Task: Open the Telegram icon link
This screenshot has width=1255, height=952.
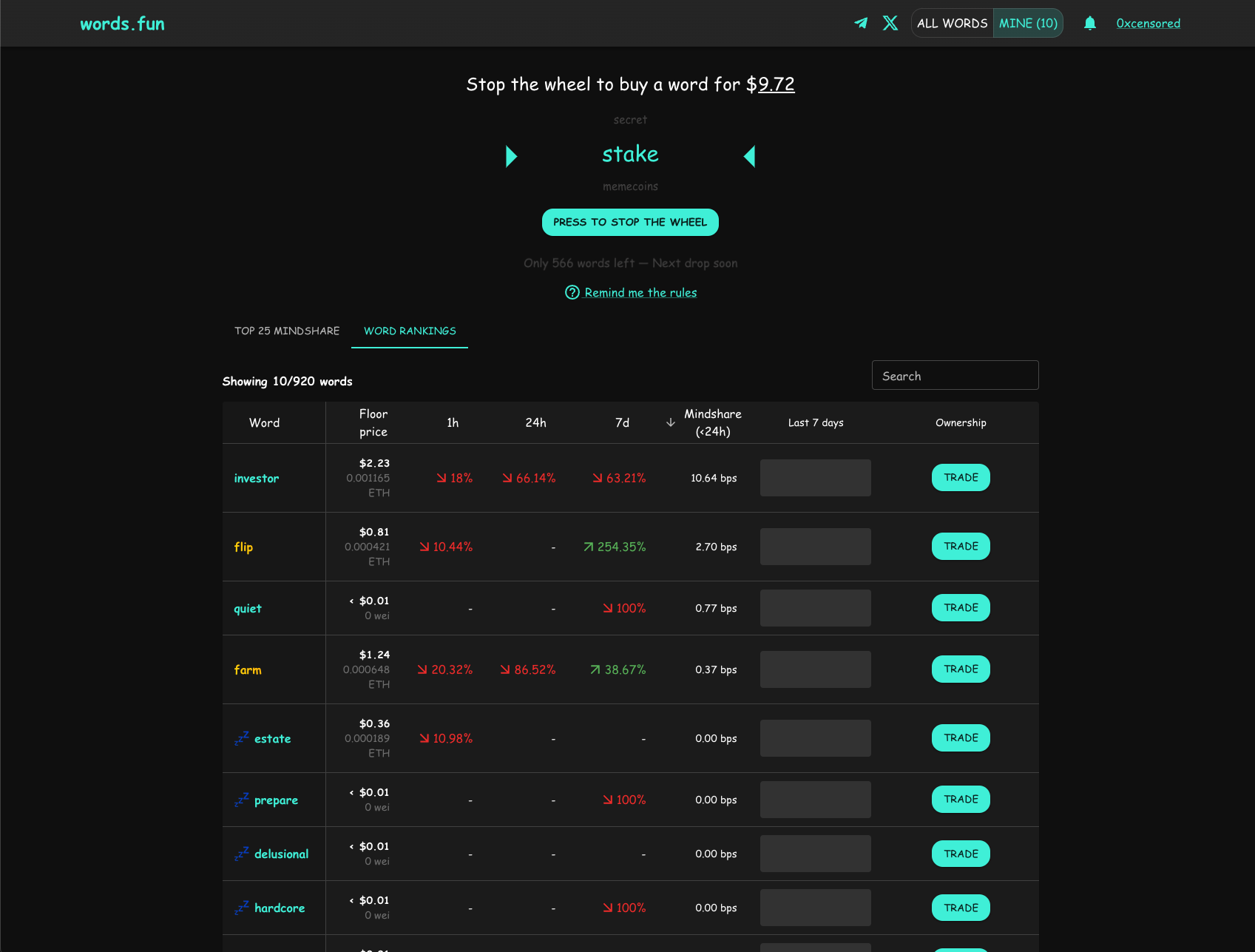Action: pyautogui.click(x=861, y=23)
